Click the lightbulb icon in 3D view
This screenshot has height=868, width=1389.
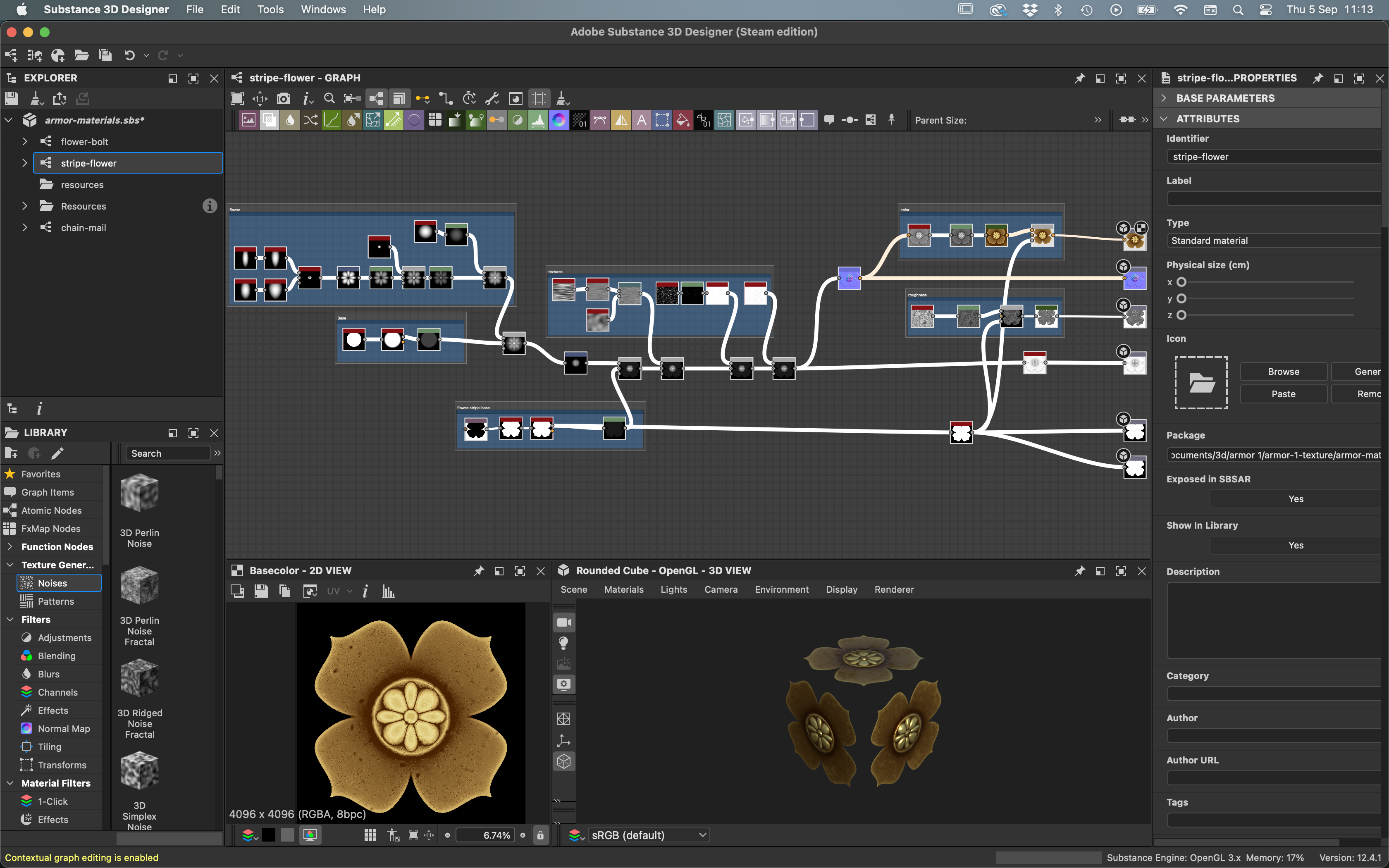point(563,643)
